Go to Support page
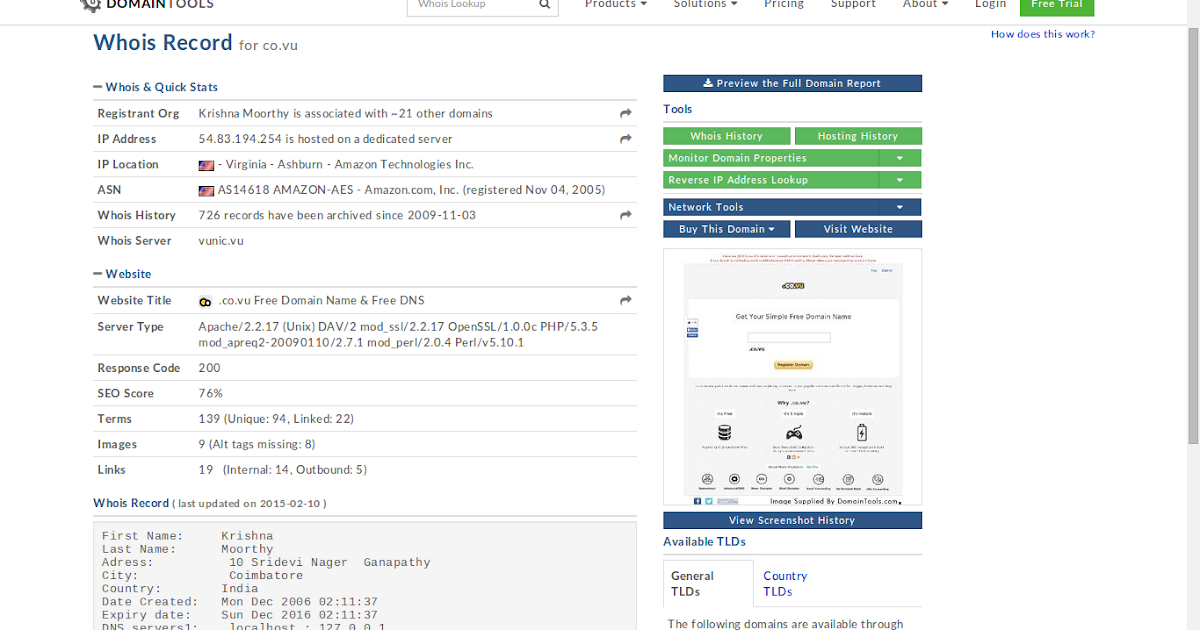1200x630 pixels. [x=854, y=5]
